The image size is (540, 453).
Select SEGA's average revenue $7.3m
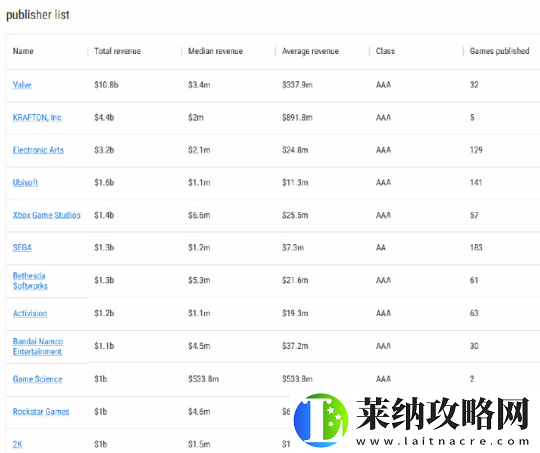[293, 247]
